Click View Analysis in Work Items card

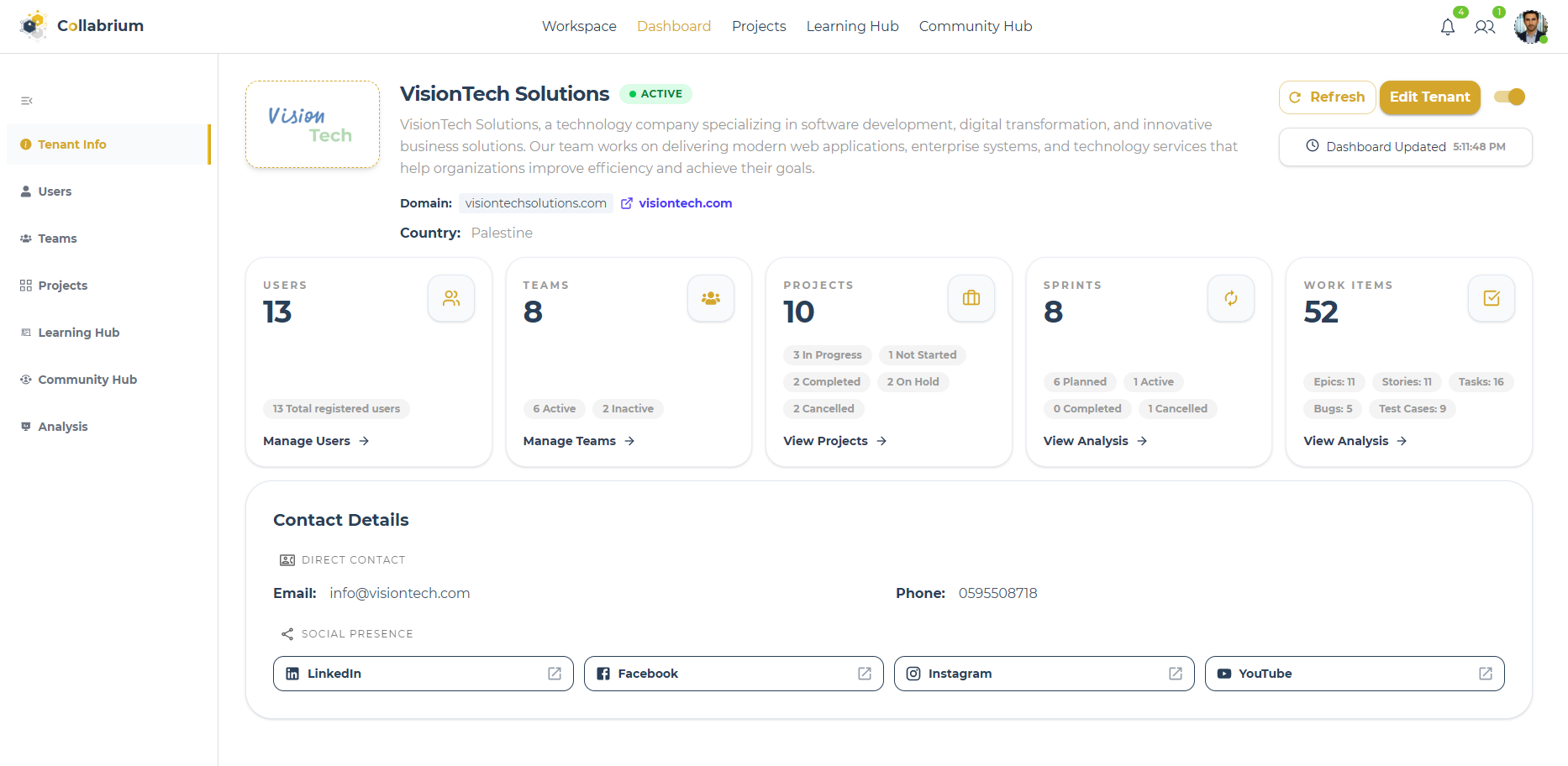tap(1355, 441)
